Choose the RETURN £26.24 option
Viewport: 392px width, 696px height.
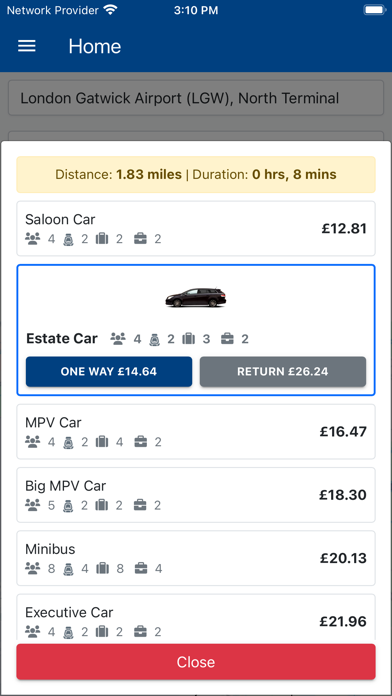tap(283, 372)
